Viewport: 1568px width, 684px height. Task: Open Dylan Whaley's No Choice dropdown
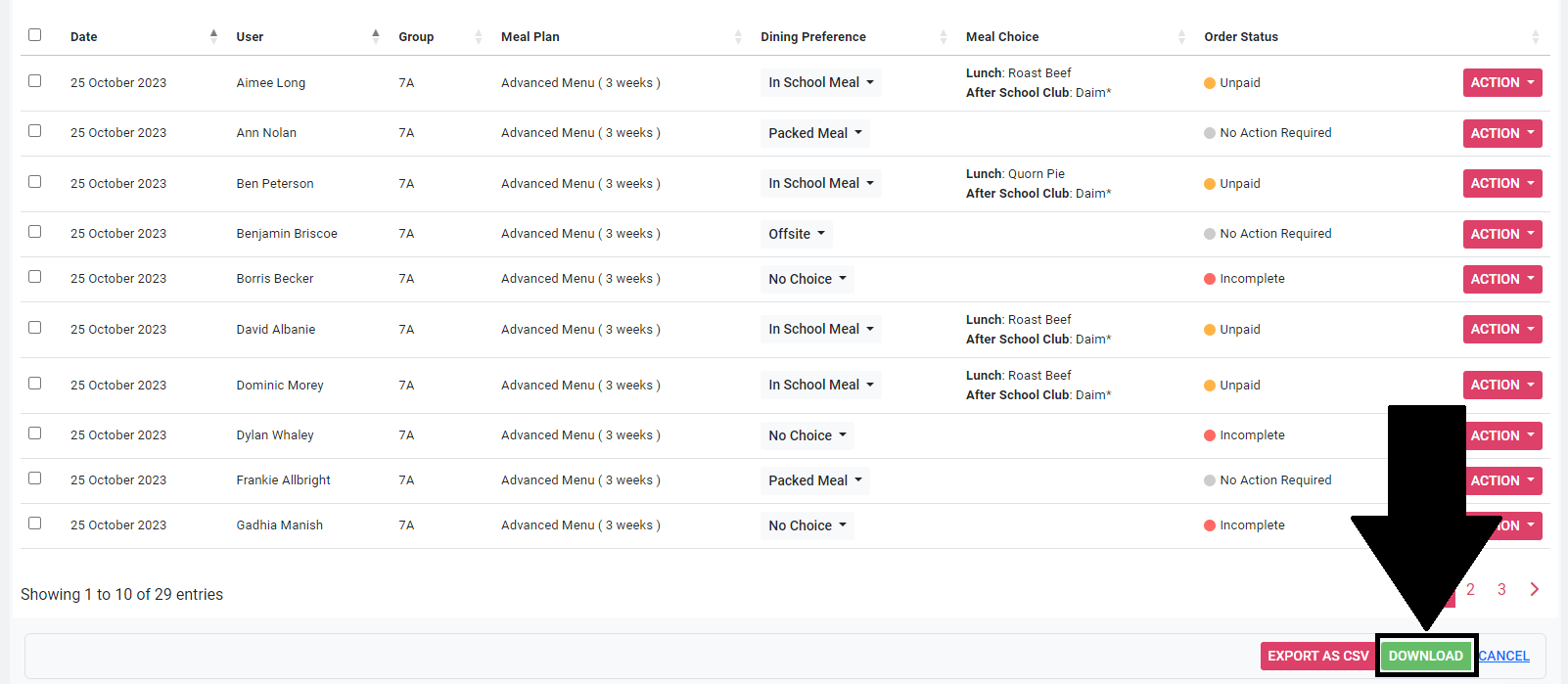click(807, 435)
